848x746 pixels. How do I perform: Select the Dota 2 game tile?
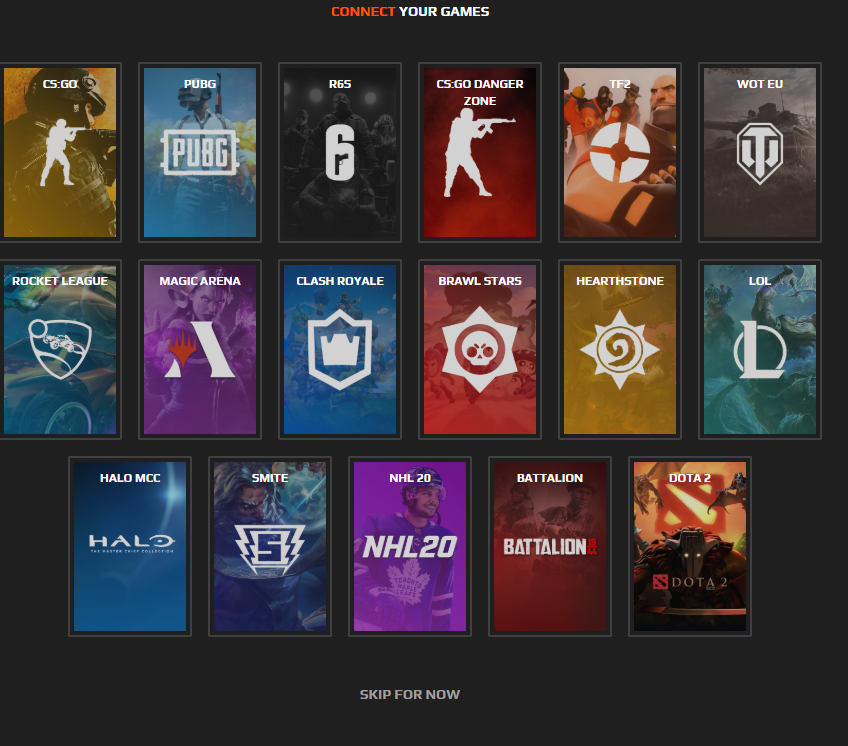coord(690,546)
